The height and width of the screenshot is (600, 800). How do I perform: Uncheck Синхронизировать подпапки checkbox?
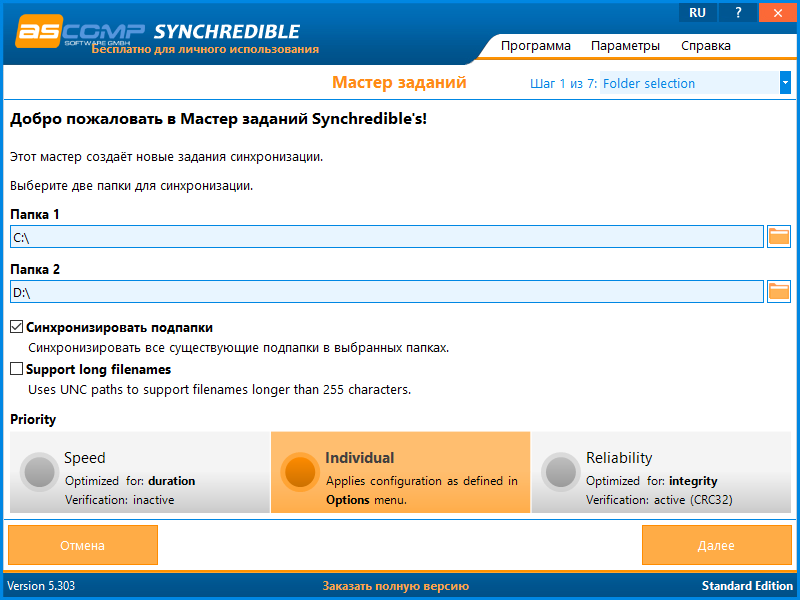pyautogui.click(x=17, y=327)
